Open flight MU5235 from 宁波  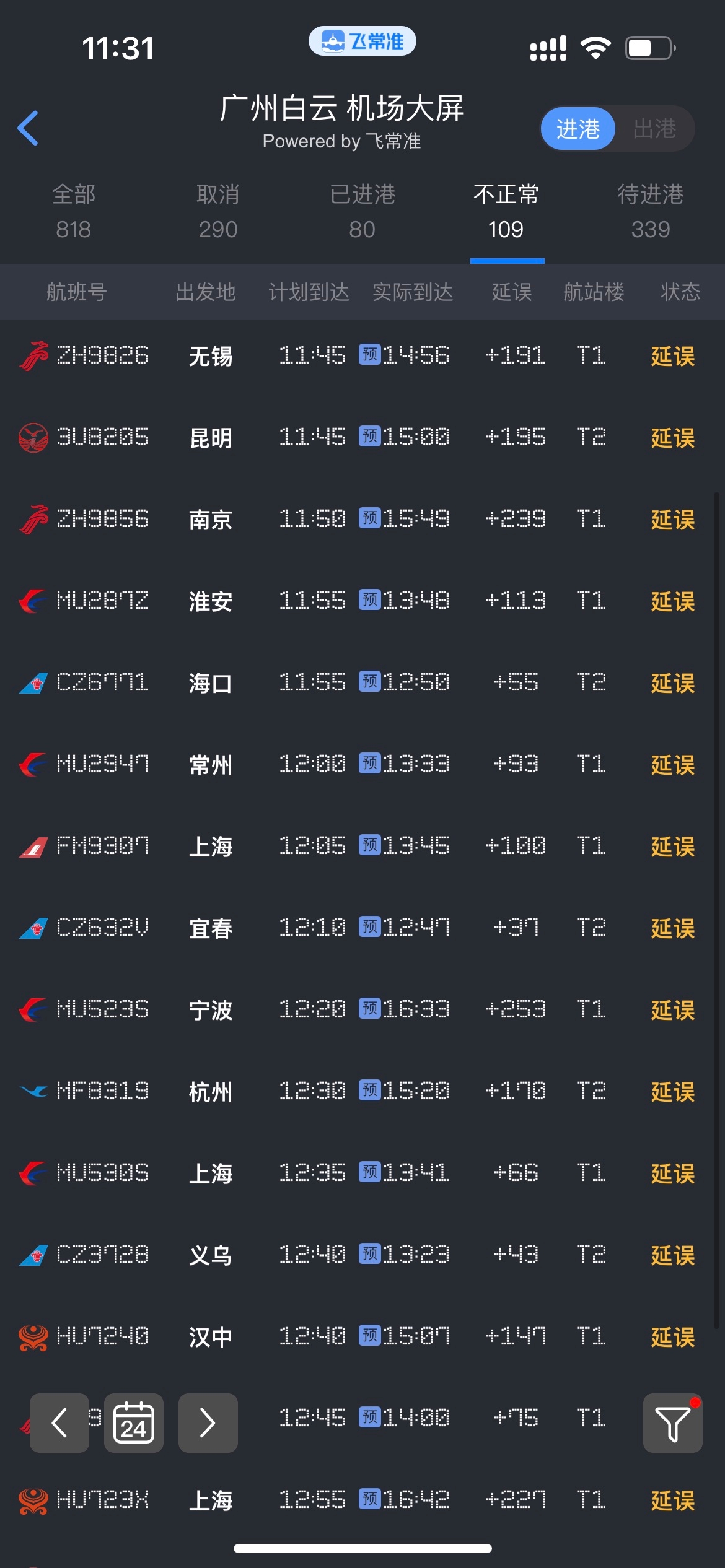point(103,1010)
